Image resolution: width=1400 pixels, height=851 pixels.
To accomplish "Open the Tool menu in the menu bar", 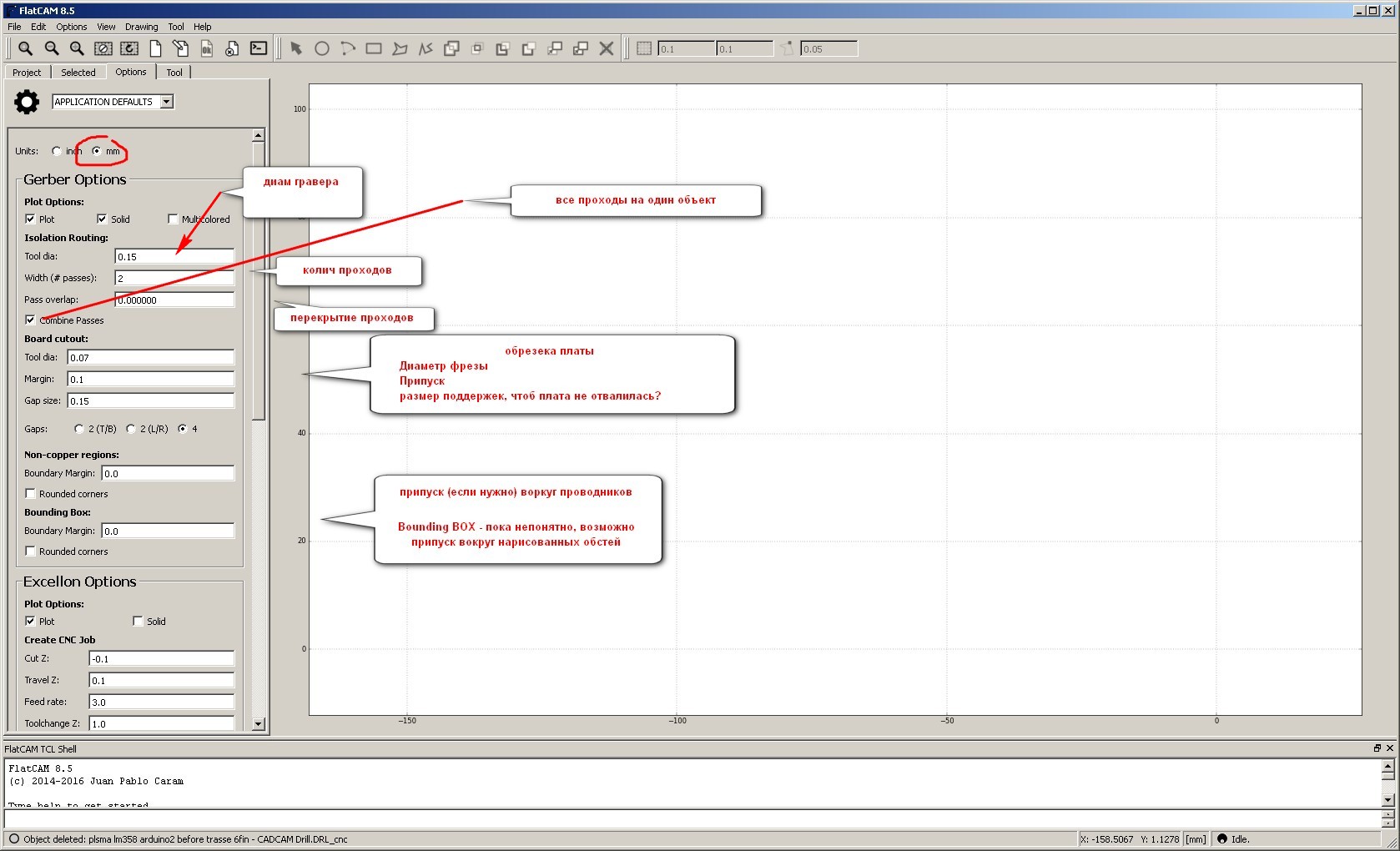I will point(176,27).
